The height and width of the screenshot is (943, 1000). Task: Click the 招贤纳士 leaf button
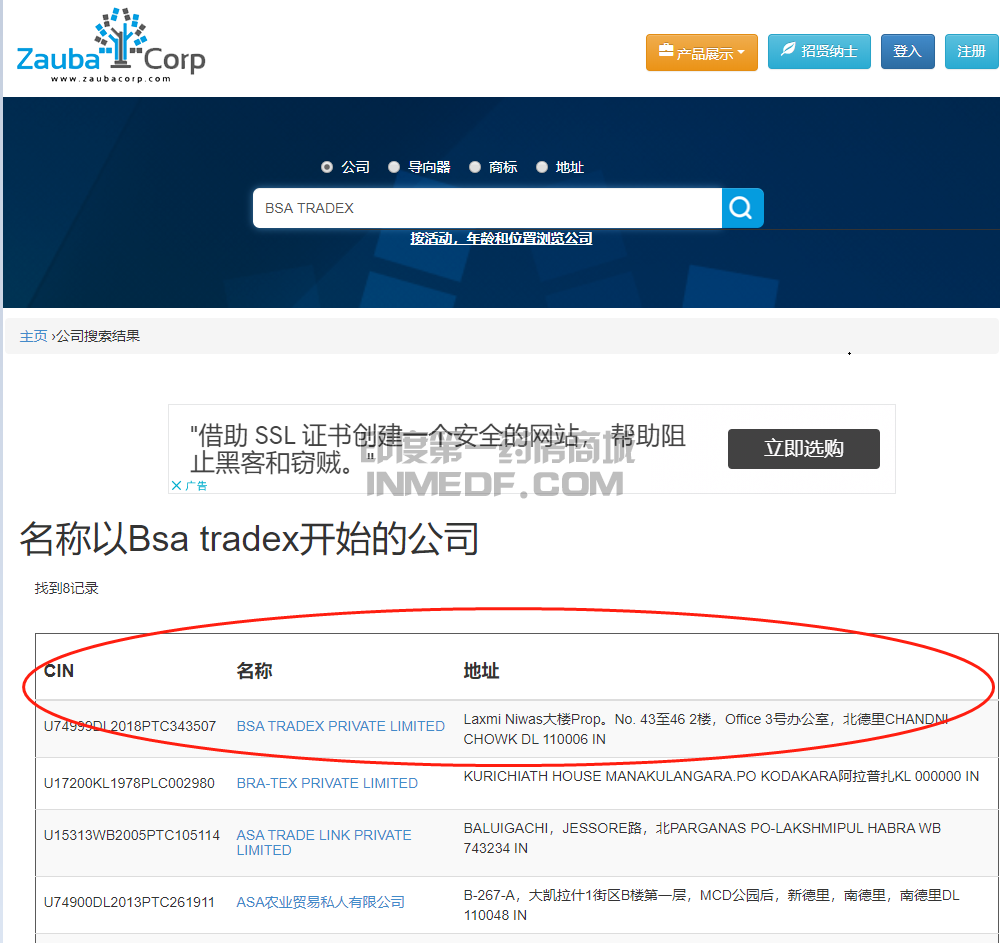click(x=819, y=51)
